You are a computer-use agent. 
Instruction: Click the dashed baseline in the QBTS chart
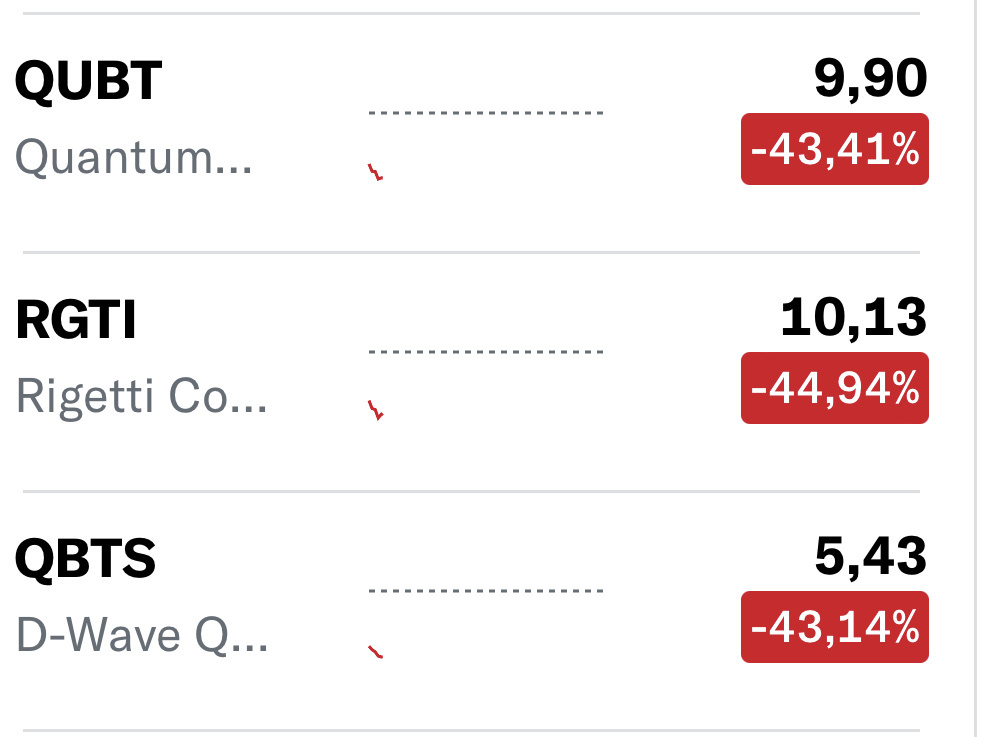coord(486,591)
